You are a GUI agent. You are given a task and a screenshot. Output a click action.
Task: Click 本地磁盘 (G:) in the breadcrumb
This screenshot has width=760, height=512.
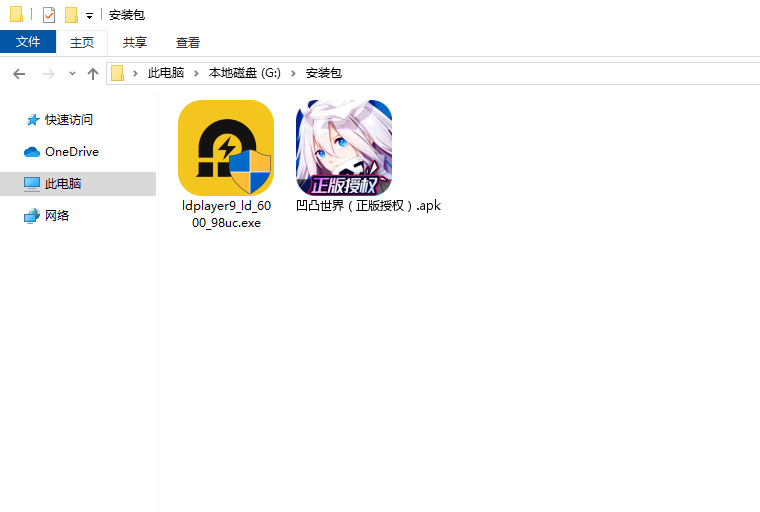[x=245, y=73]
